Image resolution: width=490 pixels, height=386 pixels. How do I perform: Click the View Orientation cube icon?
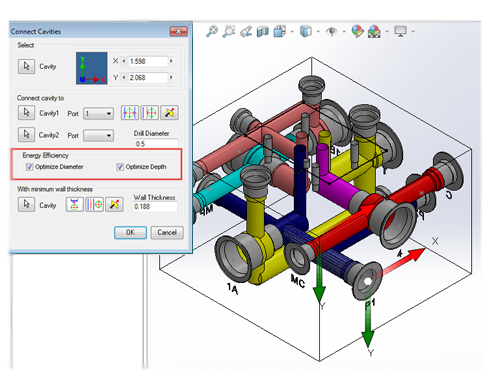pyautogui.click(x=280, y=32)
